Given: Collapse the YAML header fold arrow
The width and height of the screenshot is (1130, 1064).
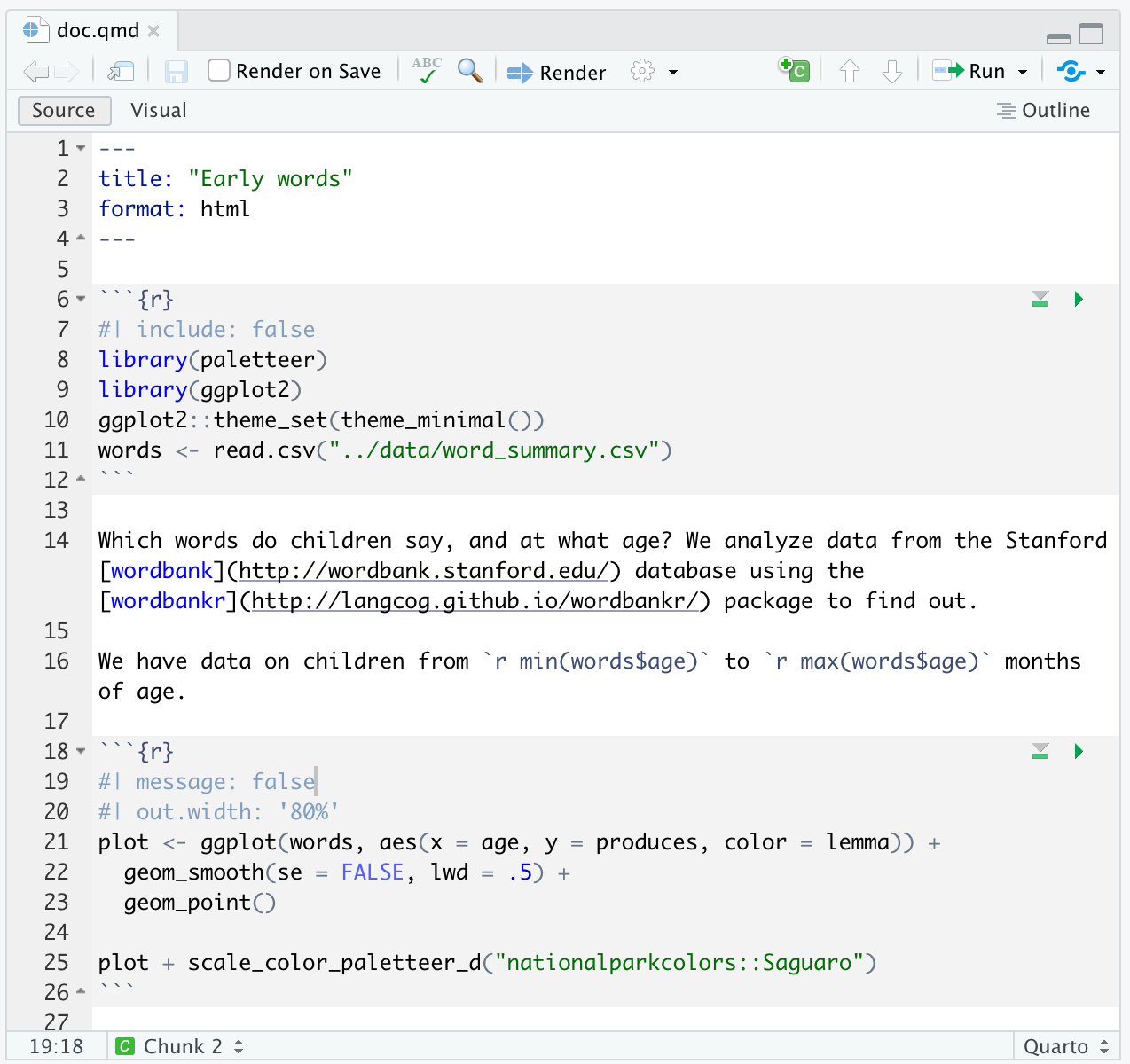Looking at the screenshot, I should (x=81, y=148).
